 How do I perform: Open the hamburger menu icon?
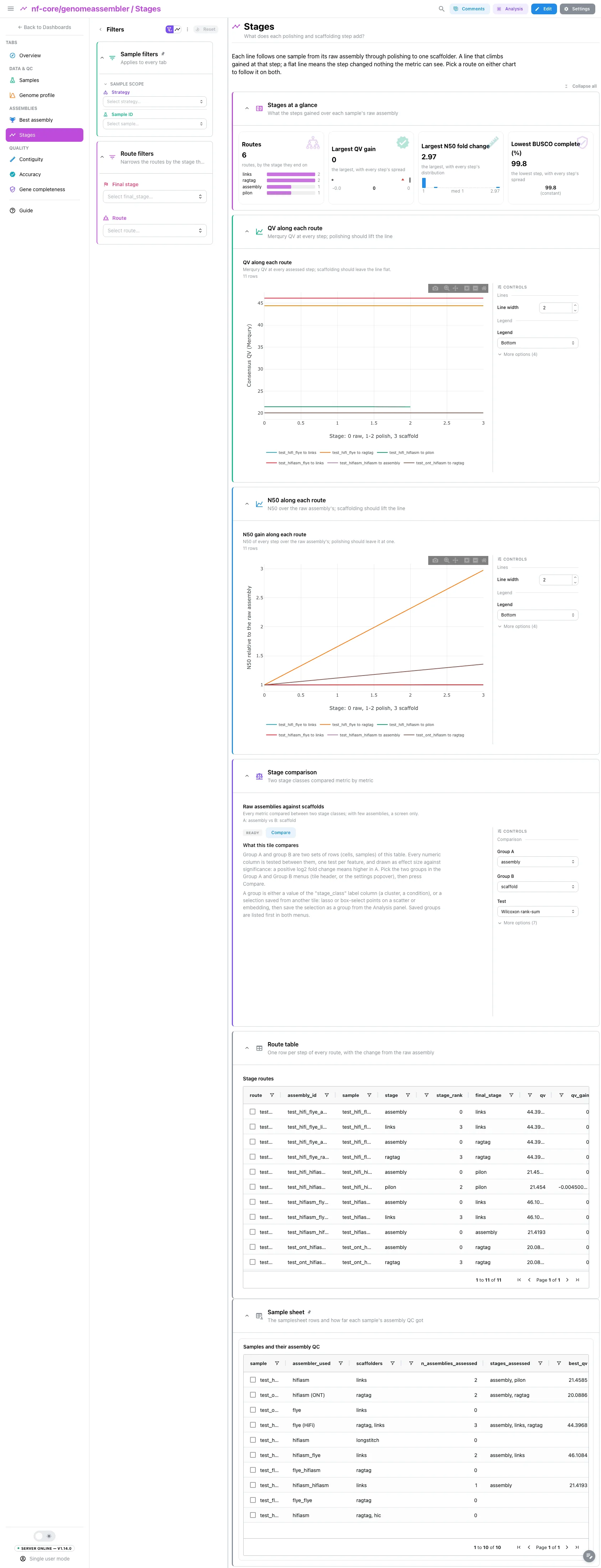(x=10, y=9)
